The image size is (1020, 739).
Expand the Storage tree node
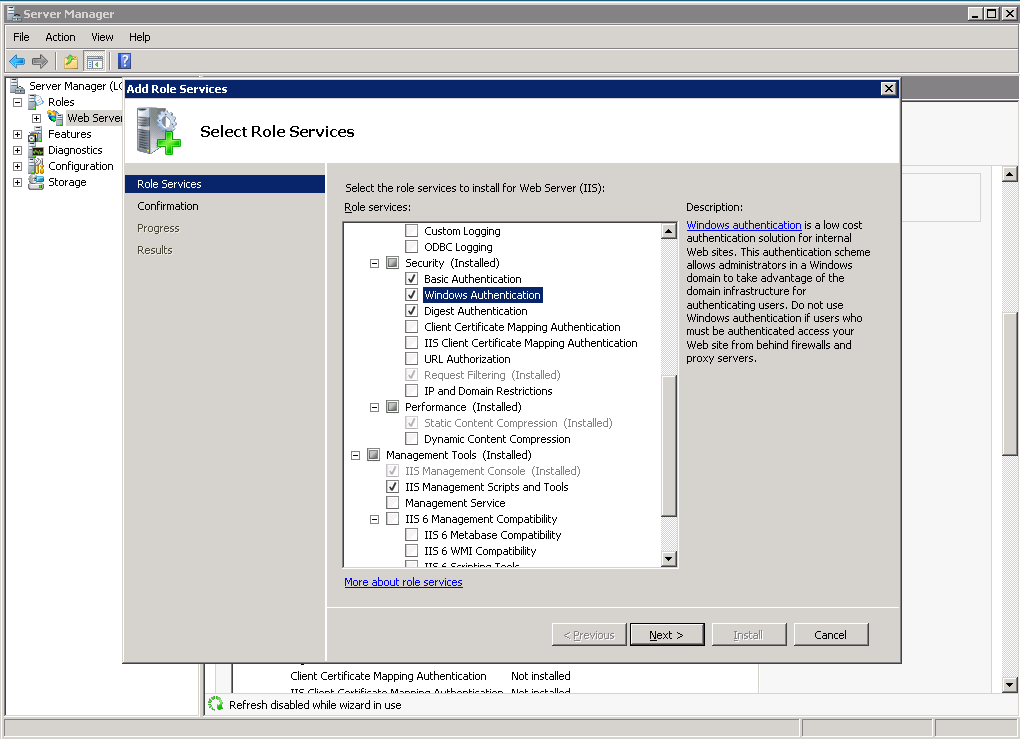tap(18, 183)
